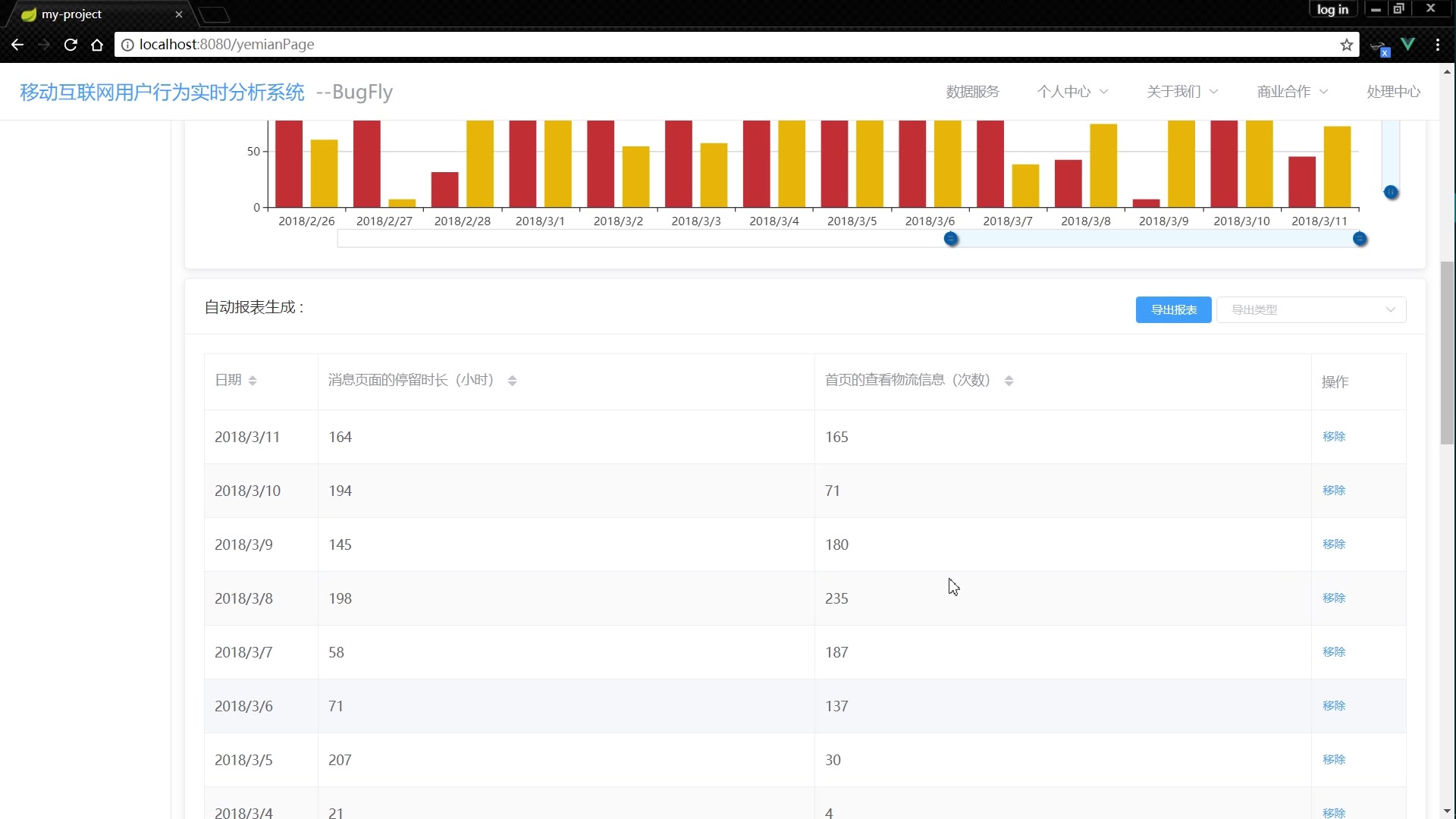The height and width of the screenshot is (819, 1456).
Task: Open 数据服务 menu item
Action: (973, 92)
